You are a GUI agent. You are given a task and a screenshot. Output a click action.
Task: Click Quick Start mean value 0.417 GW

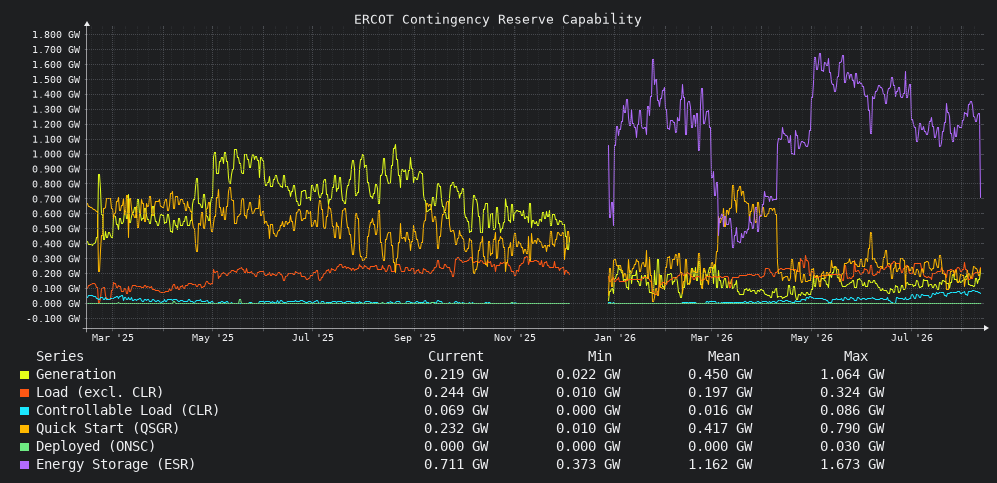pos(720,429)
